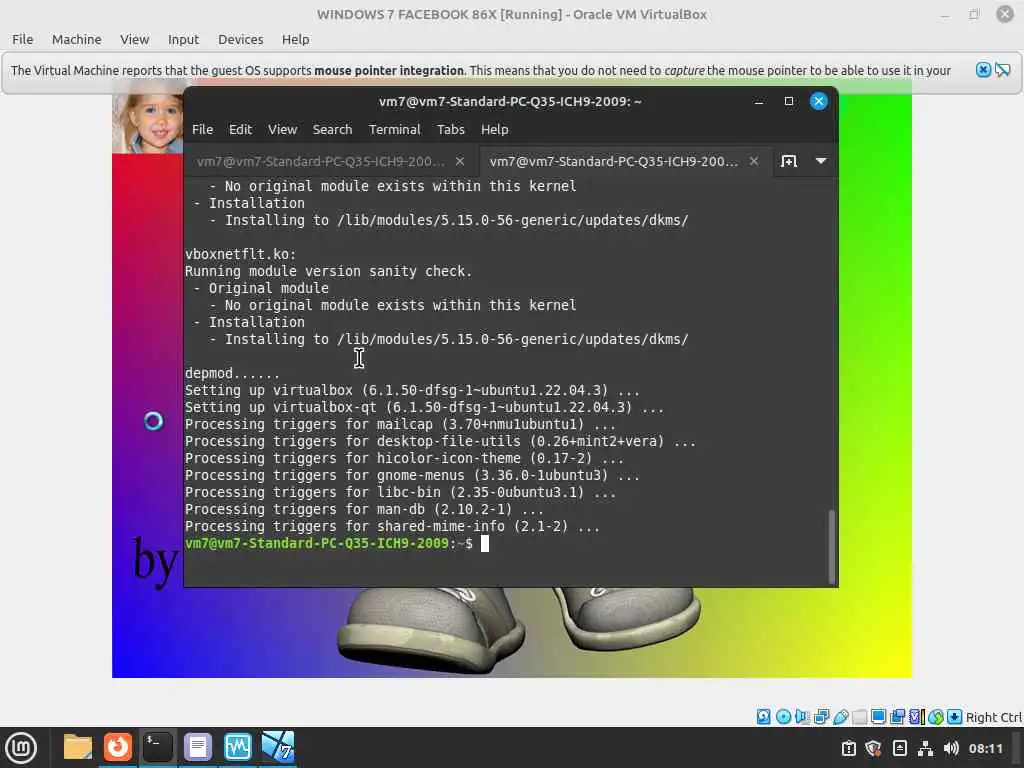Screen dimensions: 1024x768
Task: Click the VM display status icon
Action: tap(878, 717)
